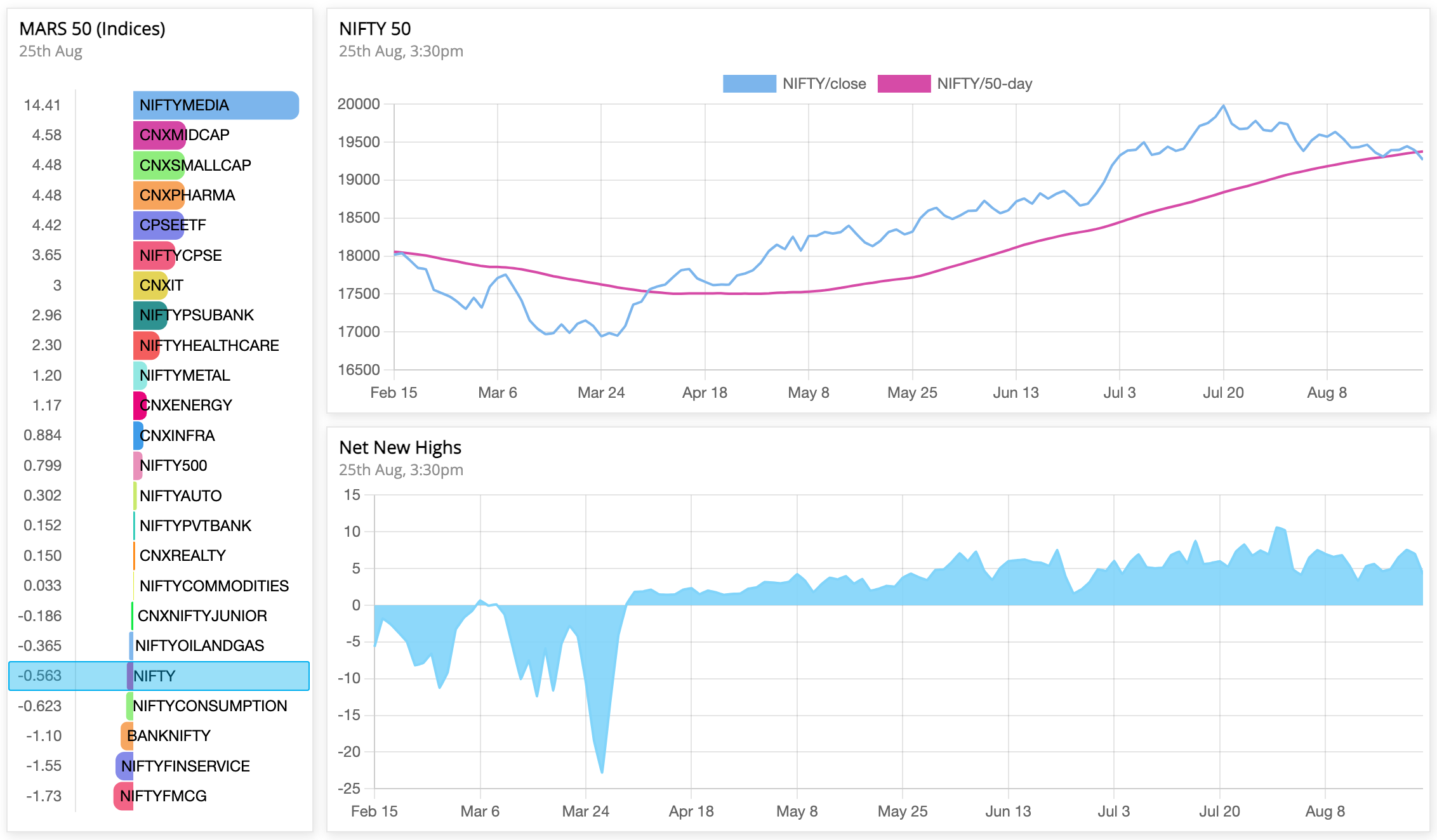Image resolution: width=1437 pixels, height=840 pixels.
Task: Select the NIFTY500 index row
Action: 159,466
